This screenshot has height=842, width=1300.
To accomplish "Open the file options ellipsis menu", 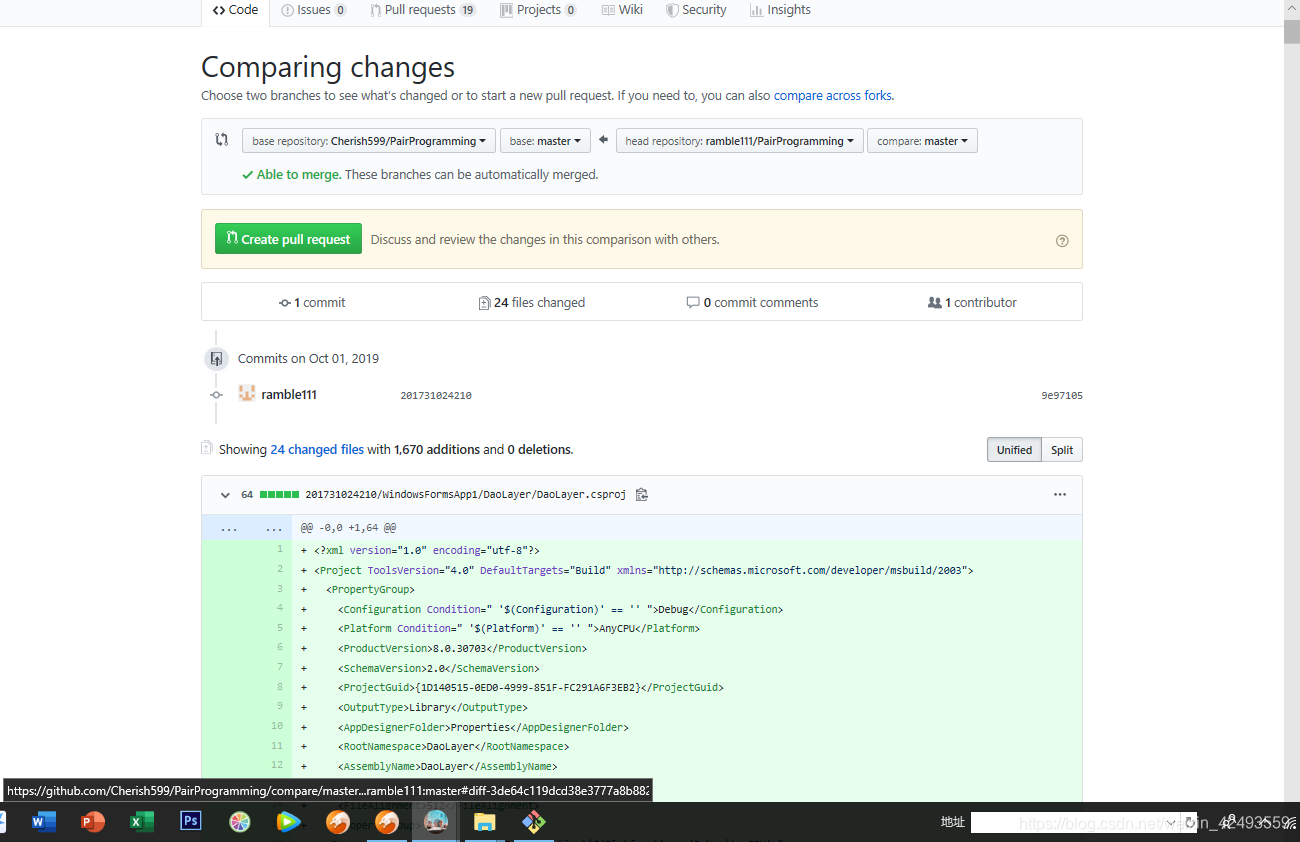I will [x=1060, y=494].
